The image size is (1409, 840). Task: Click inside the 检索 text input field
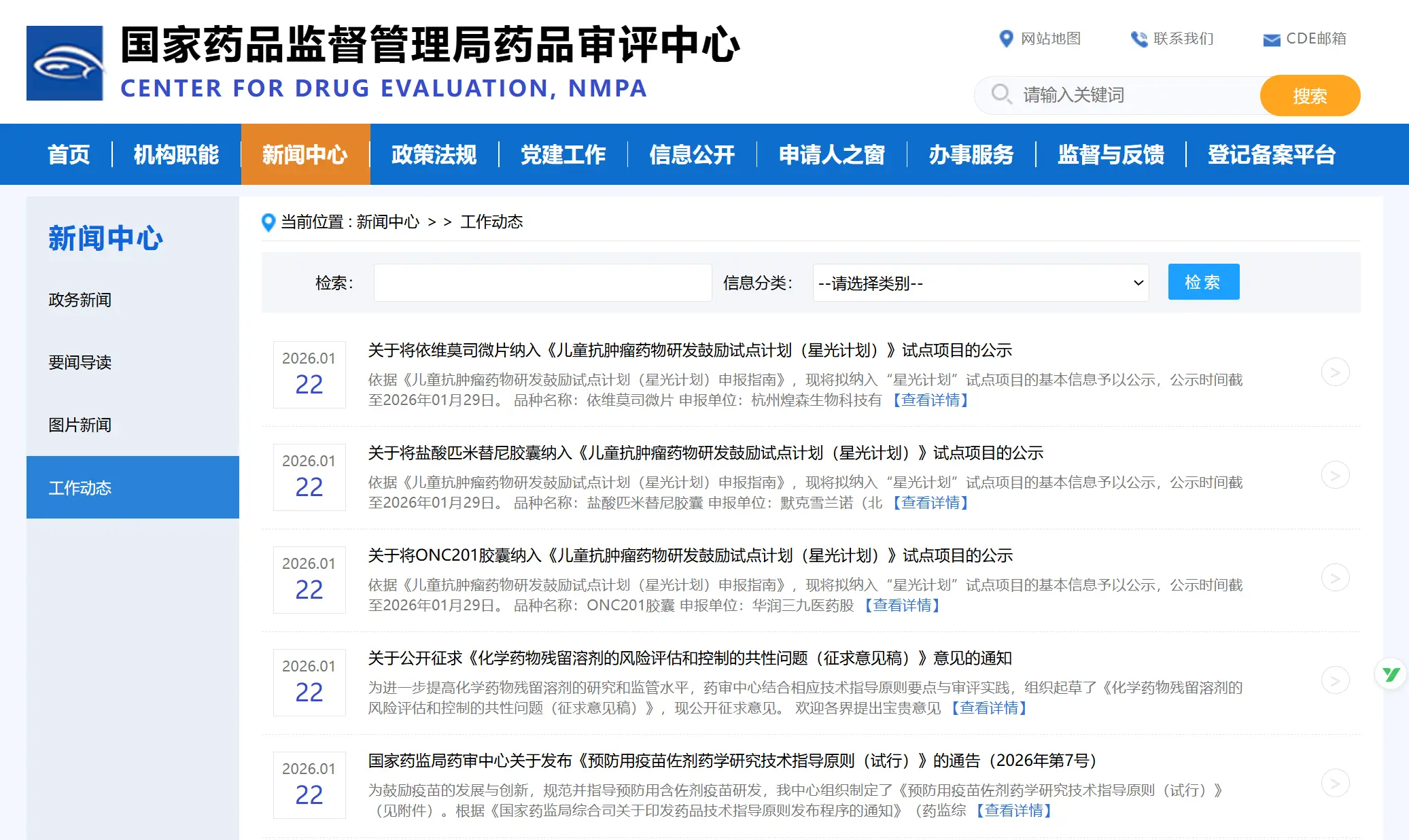point(542,282)
